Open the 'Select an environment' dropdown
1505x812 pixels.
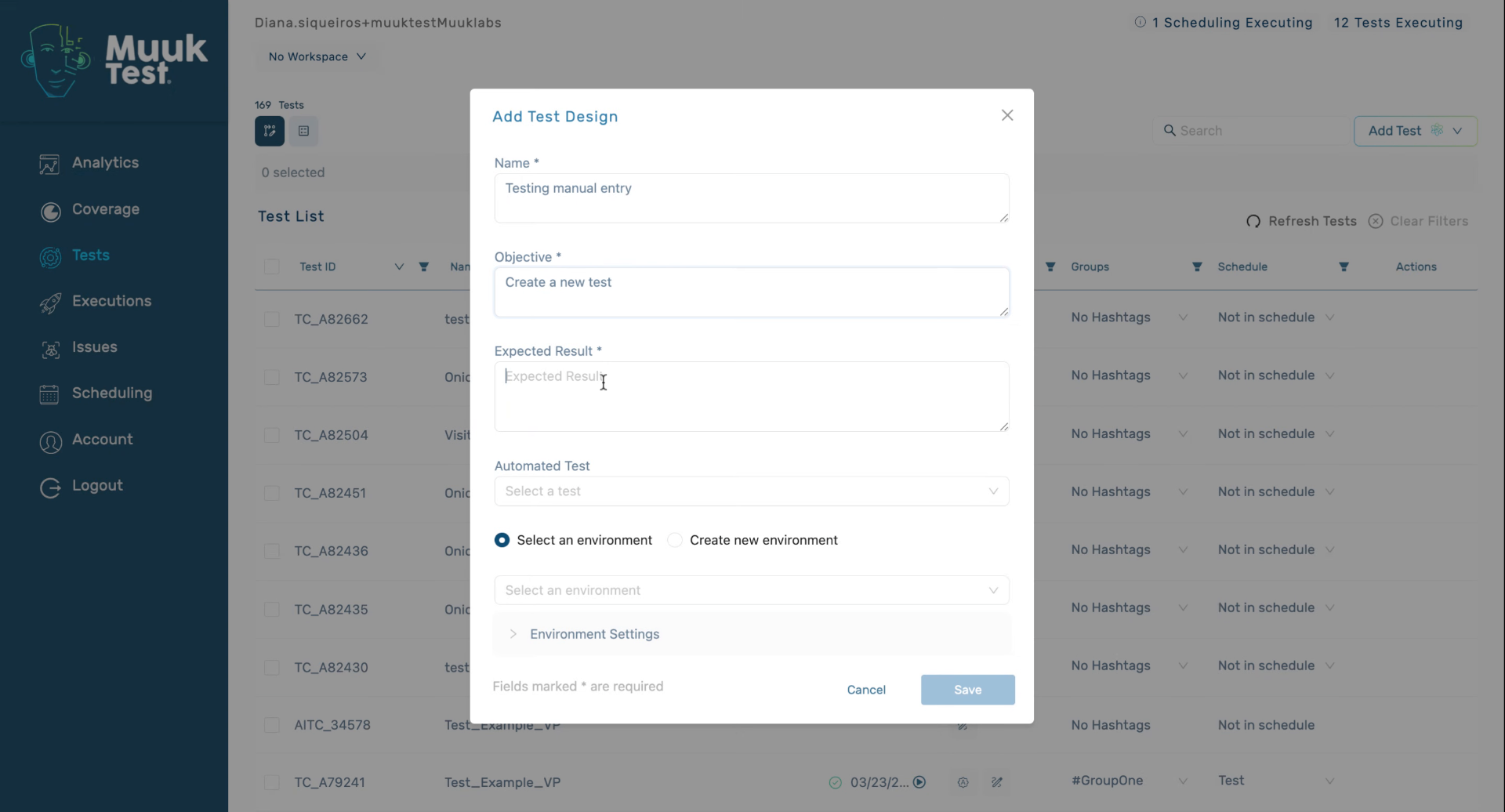click(x=752, y=590)
